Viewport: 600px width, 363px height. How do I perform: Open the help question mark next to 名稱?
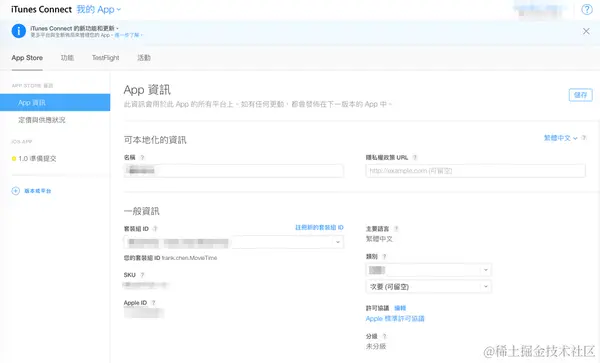point(142,158)
